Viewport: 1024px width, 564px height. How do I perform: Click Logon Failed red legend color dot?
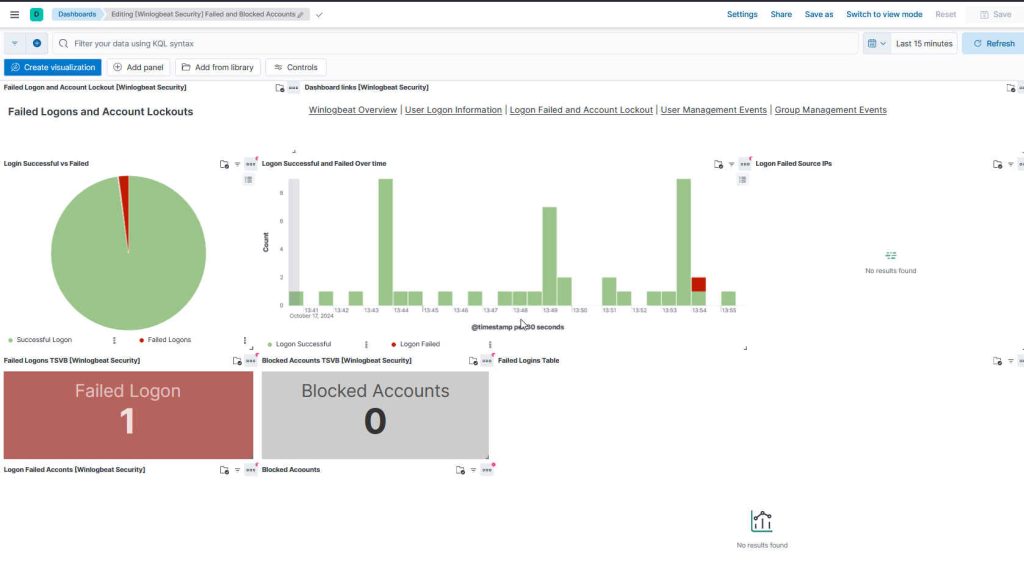[x=393, y=344]
